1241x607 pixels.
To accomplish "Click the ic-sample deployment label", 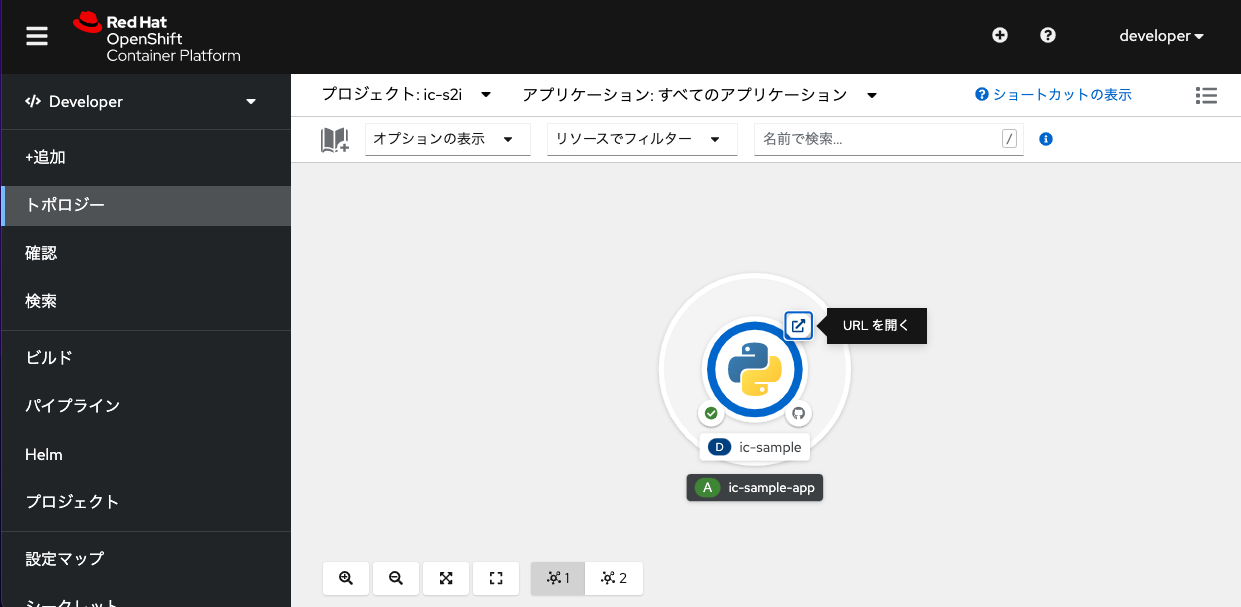I will [755, 447].
